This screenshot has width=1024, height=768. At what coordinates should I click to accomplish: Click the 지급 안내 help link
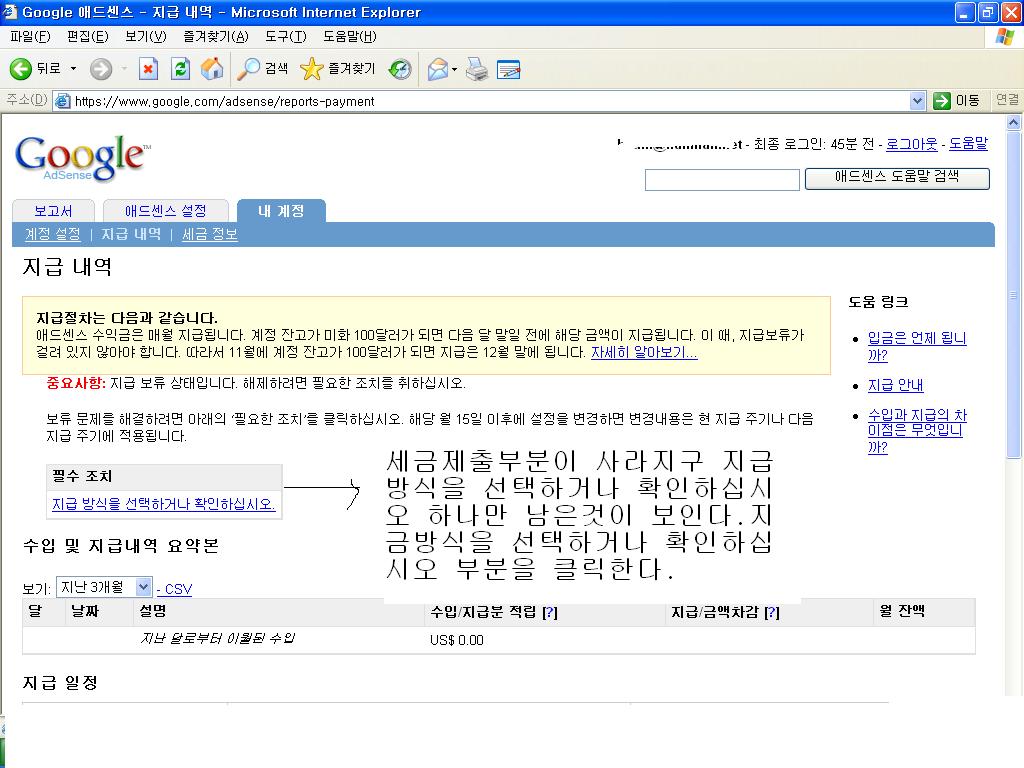coord(895,385)
